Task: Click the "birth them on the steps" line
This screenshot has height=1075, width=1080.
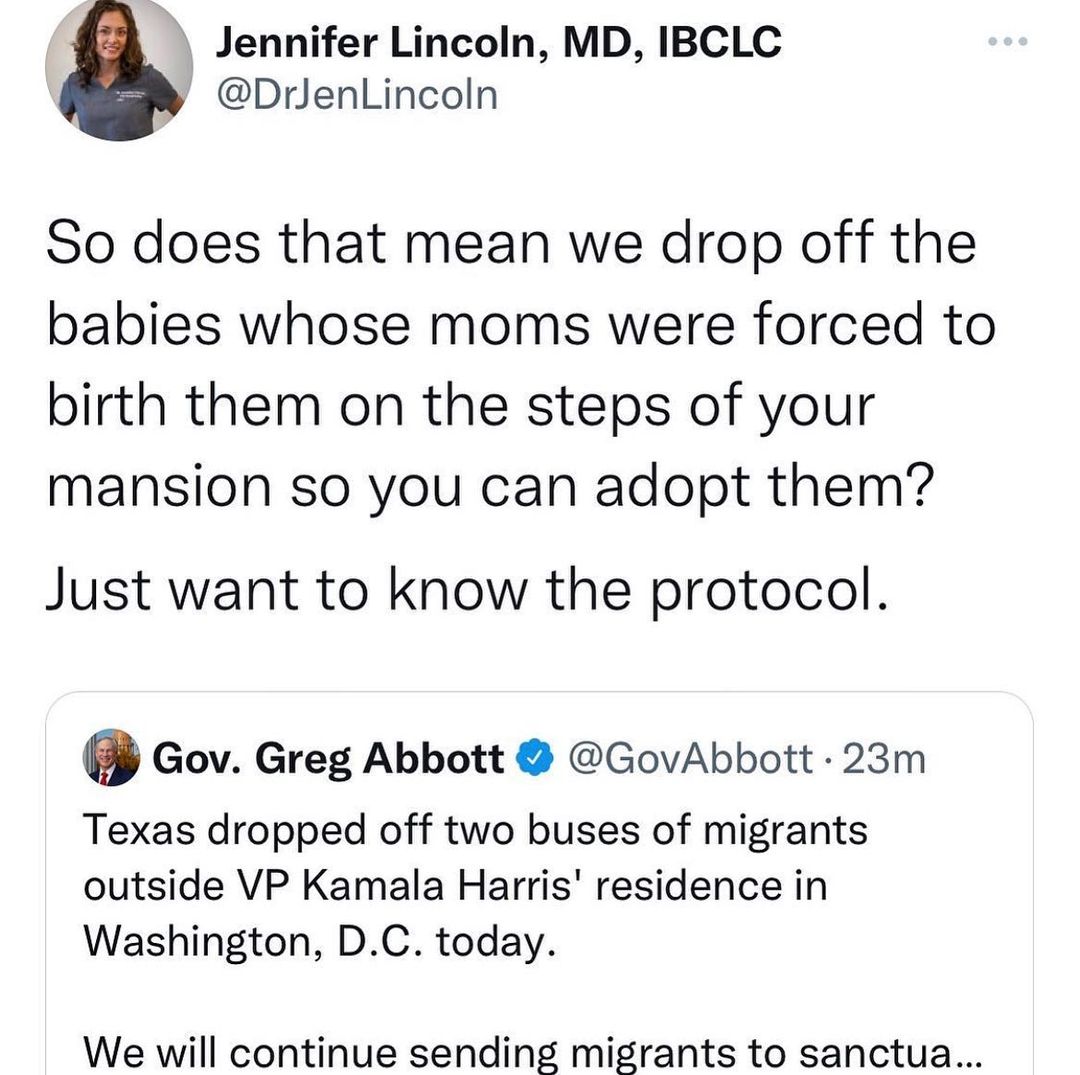Action: (x=460, y=406)
